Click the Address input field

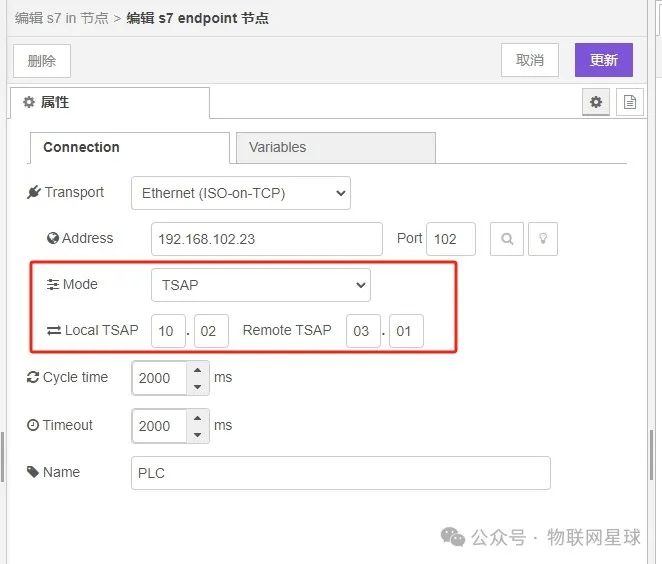266,239
